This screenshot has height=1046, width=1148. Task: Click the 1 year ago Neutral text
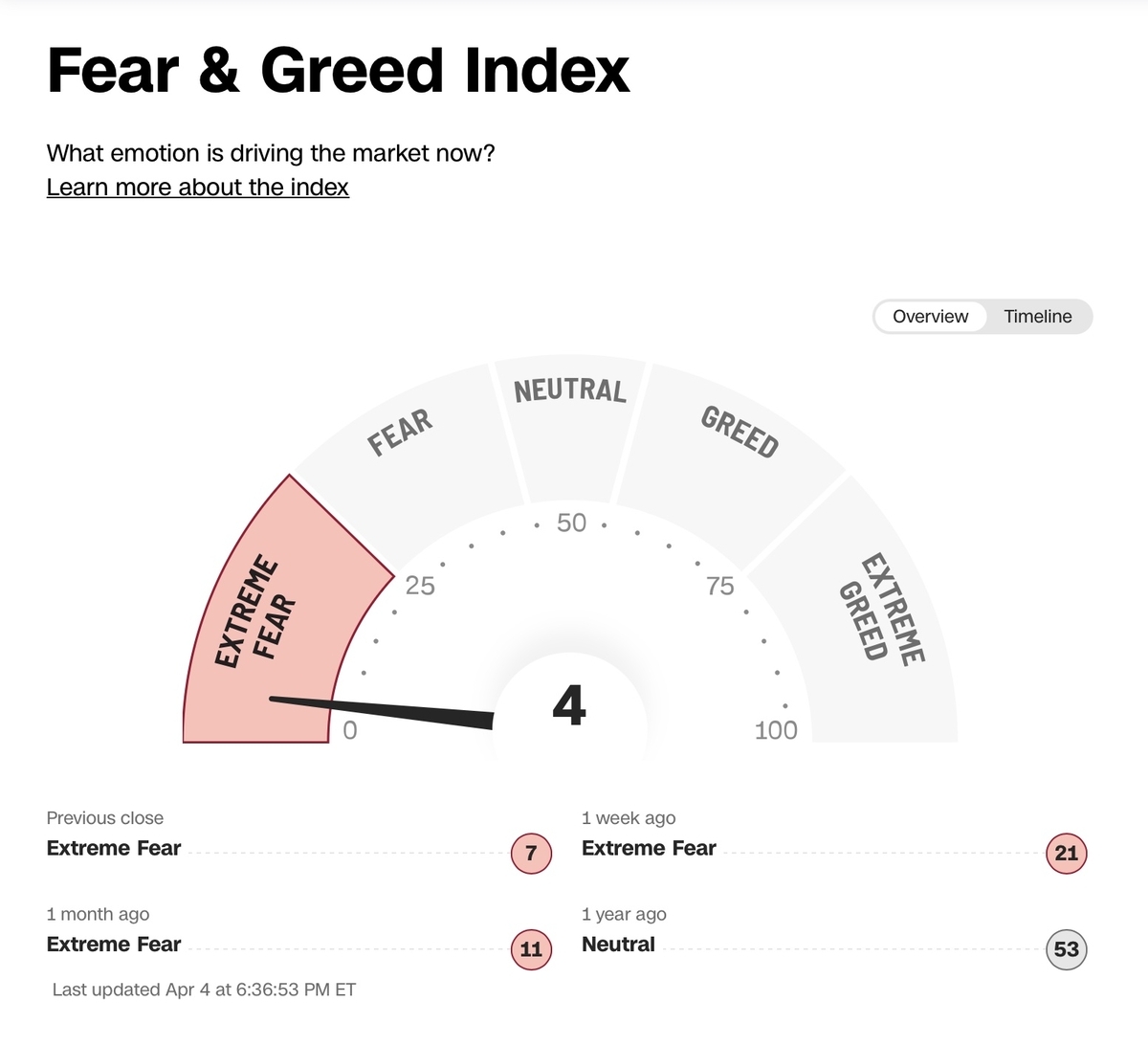tap(618, 945)
